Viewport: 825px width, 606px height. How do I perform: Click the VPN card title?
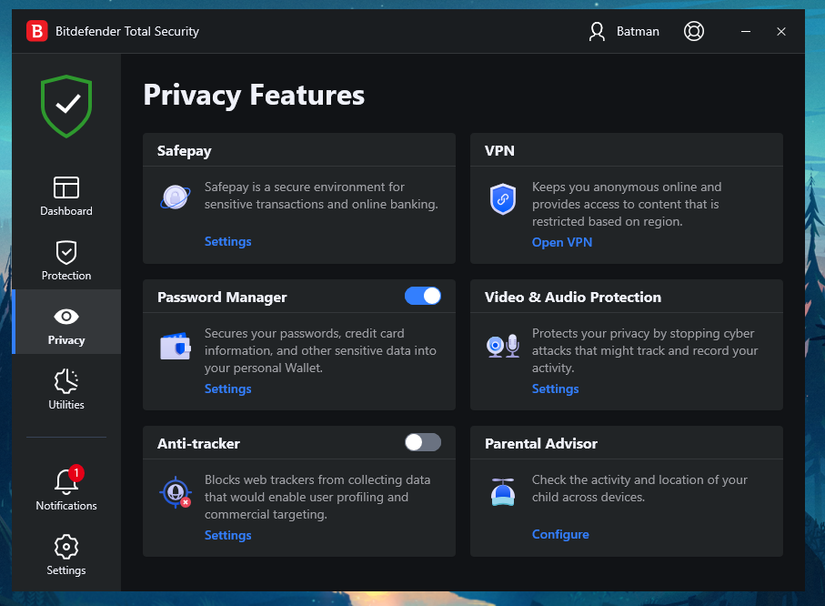499,151
